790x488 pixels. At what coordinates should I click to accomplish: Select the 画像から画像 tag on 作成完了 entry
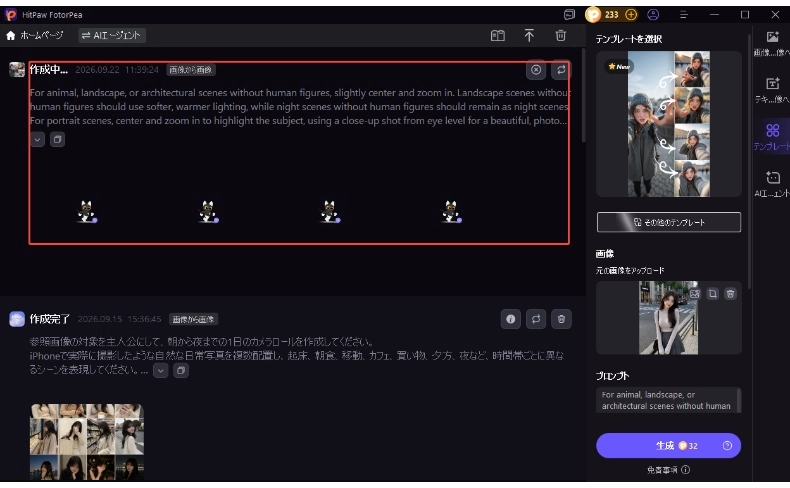193,319
